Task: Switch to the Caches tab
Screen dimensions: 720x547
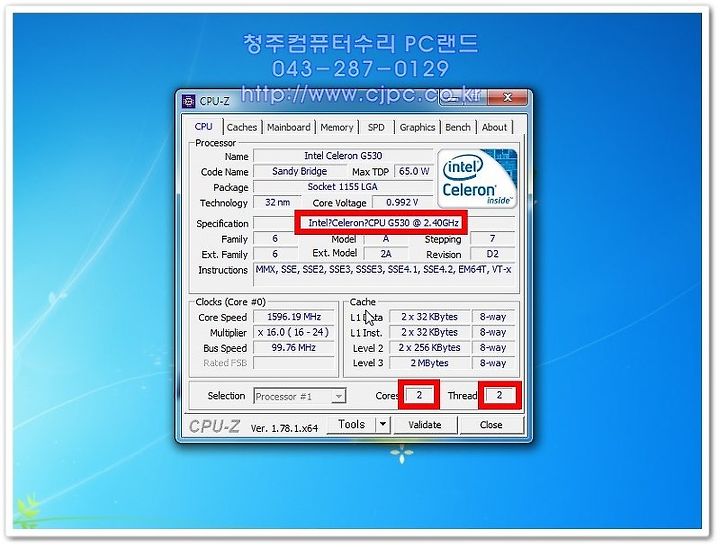Action: (242, 127)
